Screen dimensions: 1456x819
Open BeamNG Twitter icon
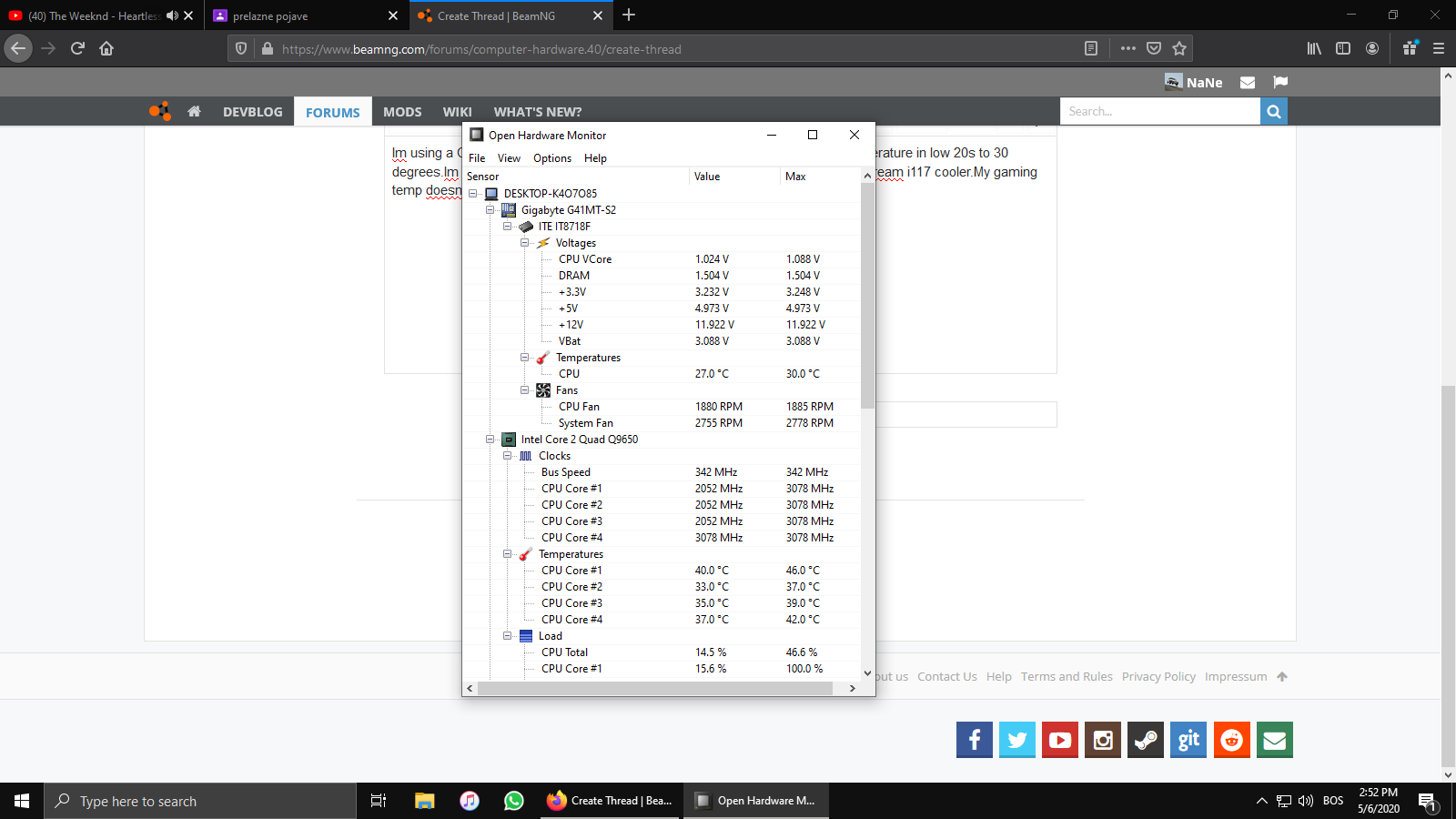1017,740
